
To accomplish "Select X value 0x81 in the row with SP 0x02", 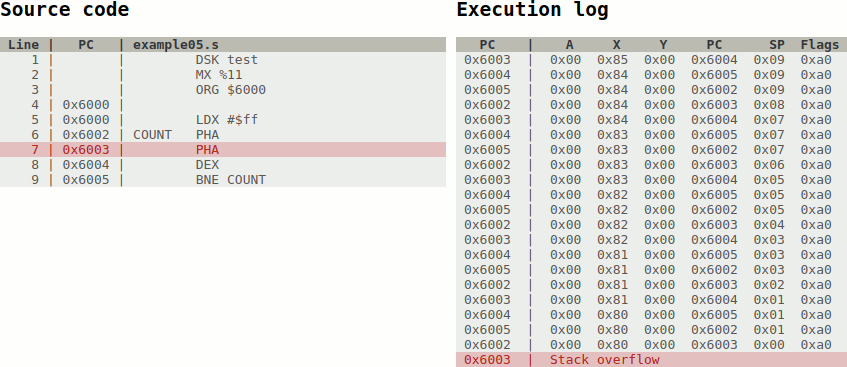I will coord(613,285).
